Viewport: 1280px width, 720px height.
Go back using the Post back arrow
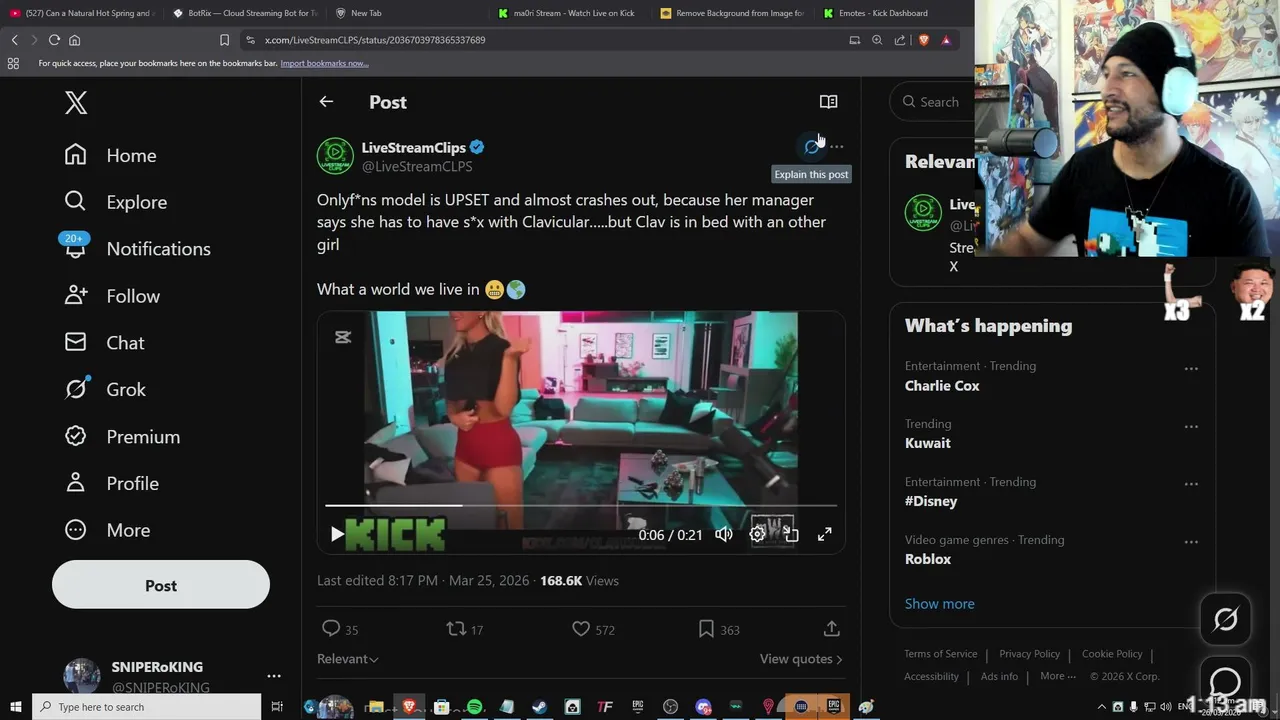click(326, 102)
